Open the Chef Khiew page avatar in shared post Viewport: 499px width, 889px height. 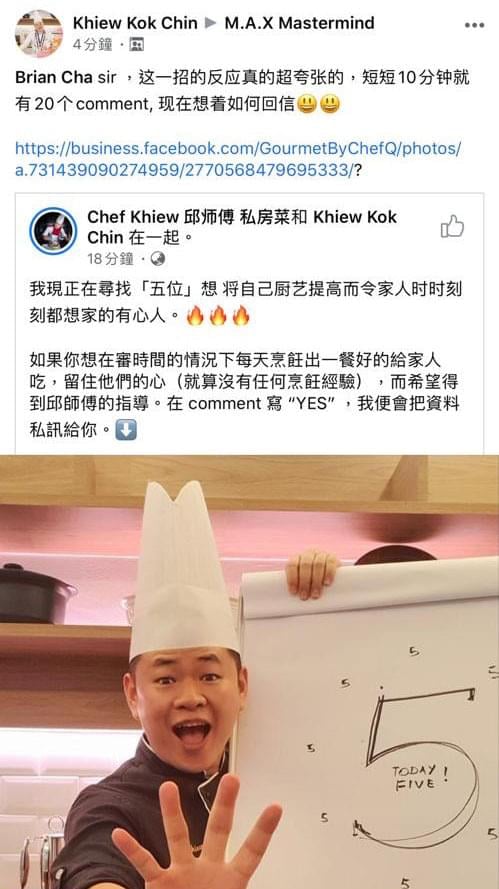[x=53, y=231]
